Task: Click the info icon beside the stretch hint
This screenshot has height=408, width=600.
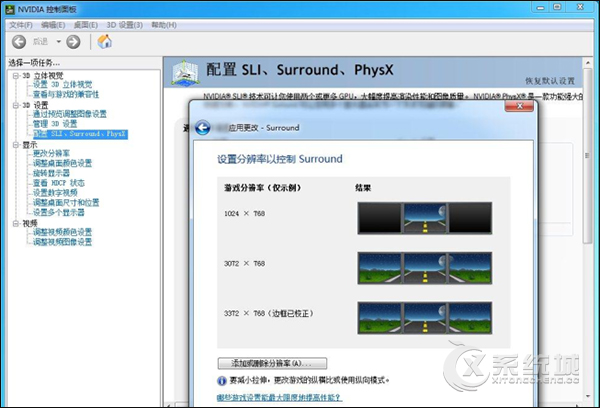Action: tap(222, 380)
